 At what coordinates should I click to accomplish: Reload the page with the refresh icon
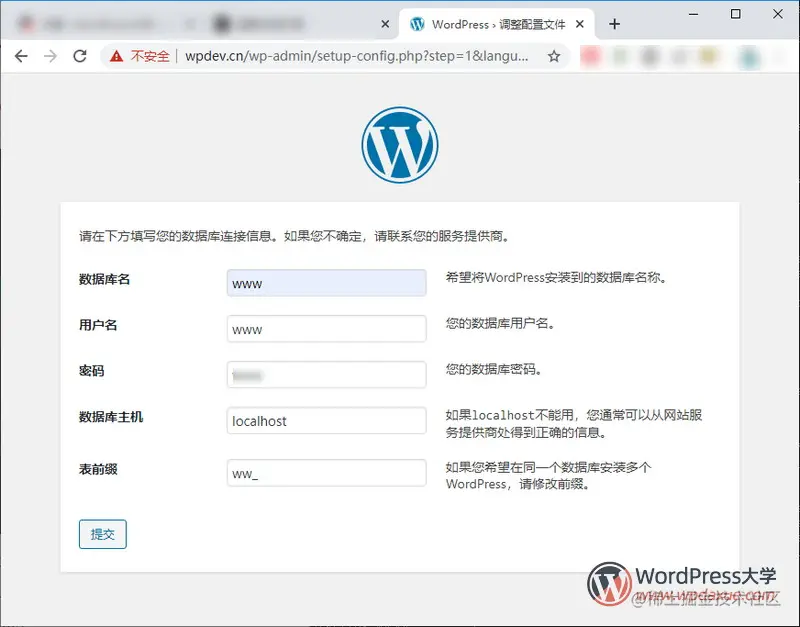coord(80,56)
